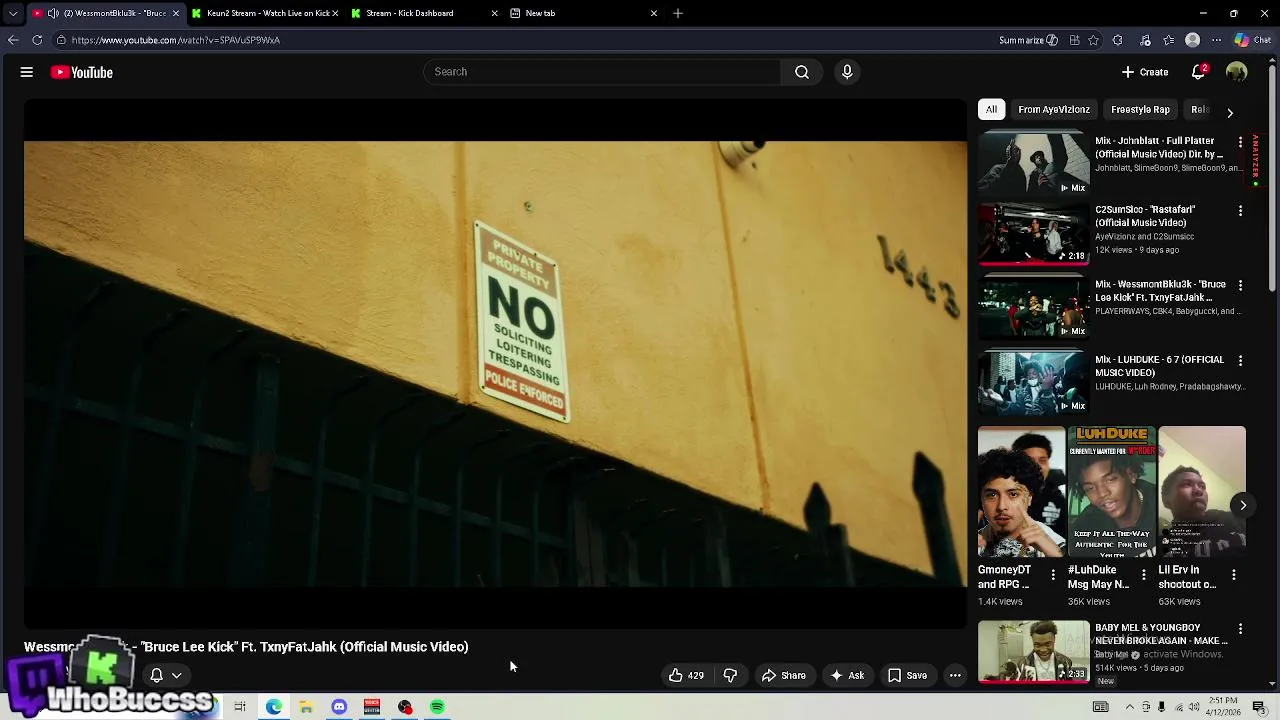Open Spotify from the taskbar
The height and width of the screenshot is (720, 1280).
437,707
